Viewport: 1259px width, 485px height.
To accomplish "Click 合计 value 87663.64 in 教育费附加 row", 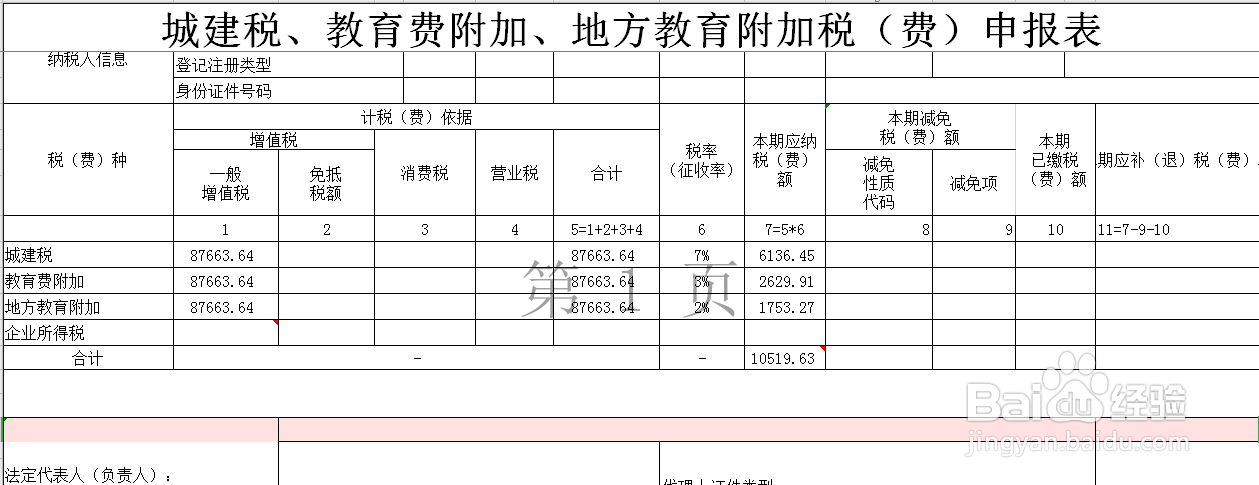I will click(x=606, y=281).
